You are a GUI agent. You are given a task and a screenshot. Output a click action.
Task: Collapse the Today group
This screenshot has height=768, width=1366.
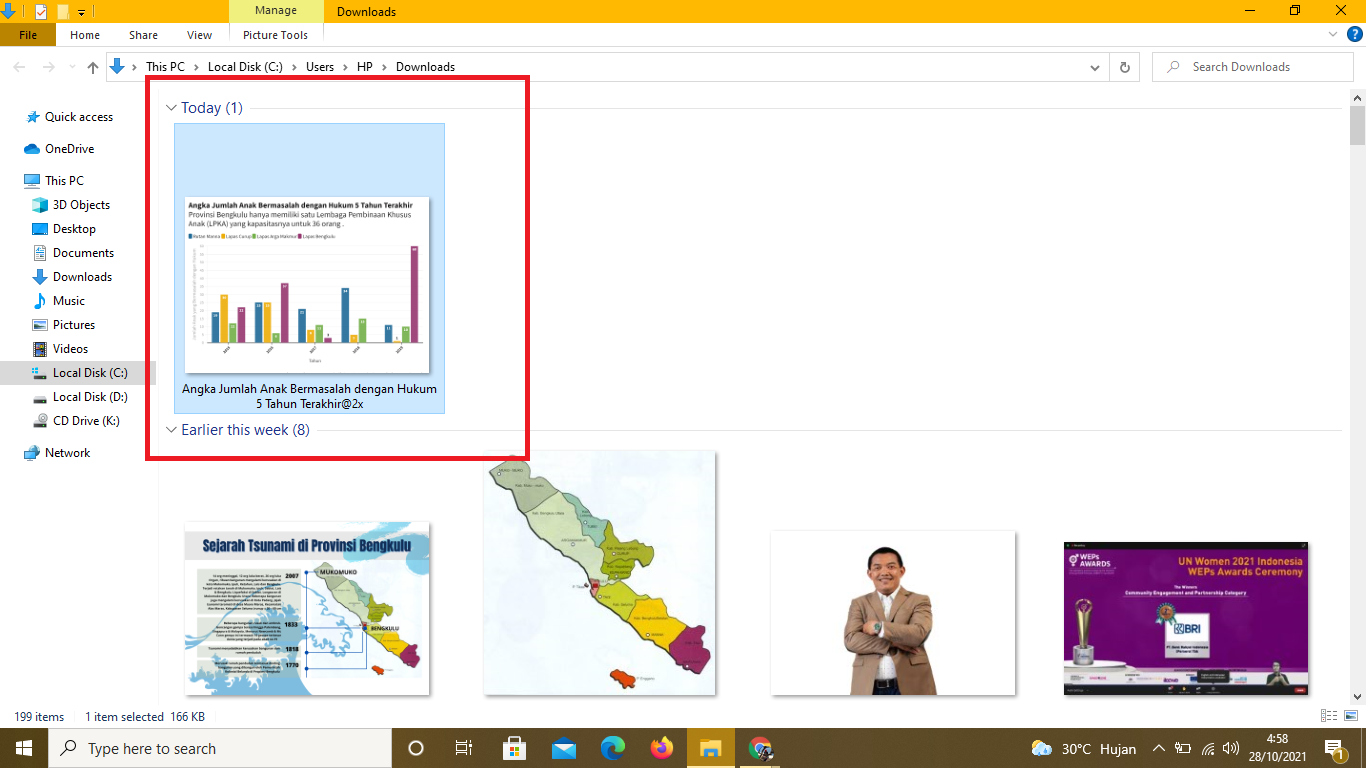click(171, 108)
